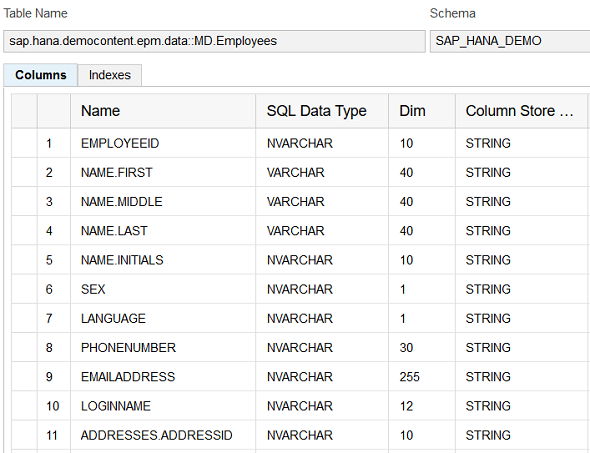This screenshot has width=590, height=453.
Task: Select the NAME.INITIALS cell
Action: click(x=163, y=260)
